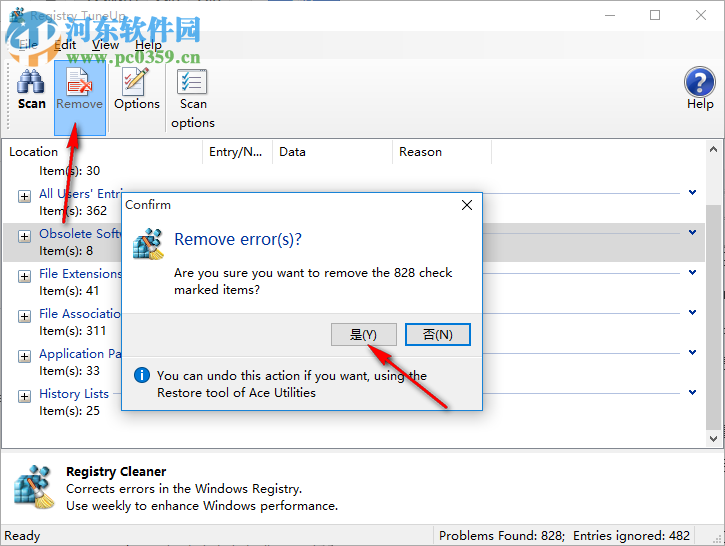Click Problems Found: 828 status text
The width and height of the screenshot is (725, 546).
tap(502, 536)
